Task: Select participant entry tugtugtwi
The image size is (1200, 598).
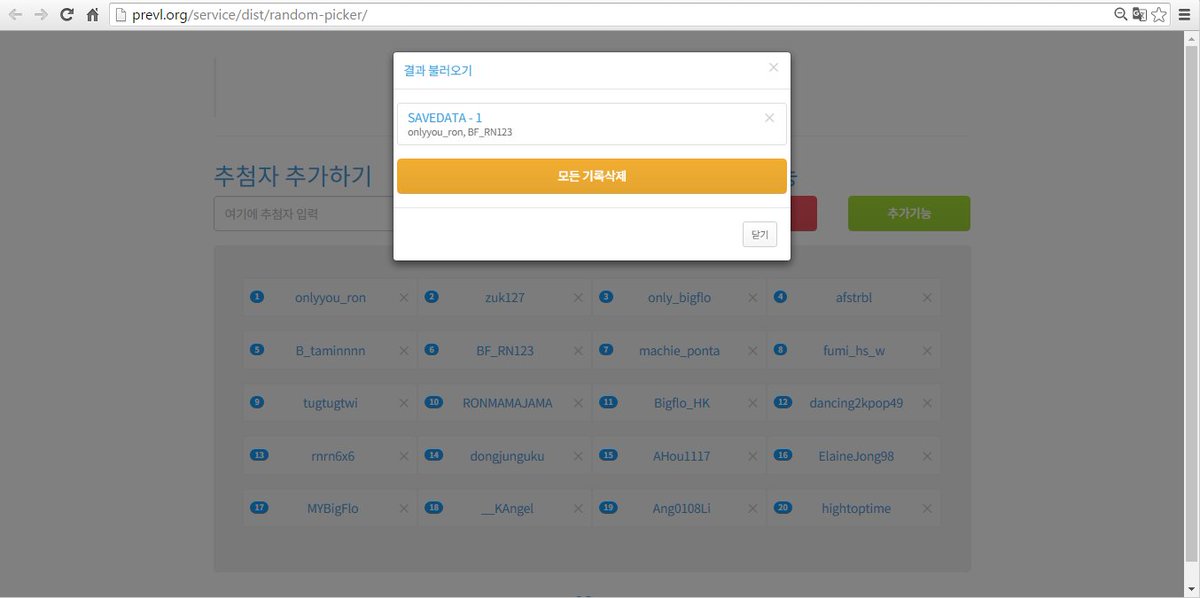Action: click(x=330, y=403)
